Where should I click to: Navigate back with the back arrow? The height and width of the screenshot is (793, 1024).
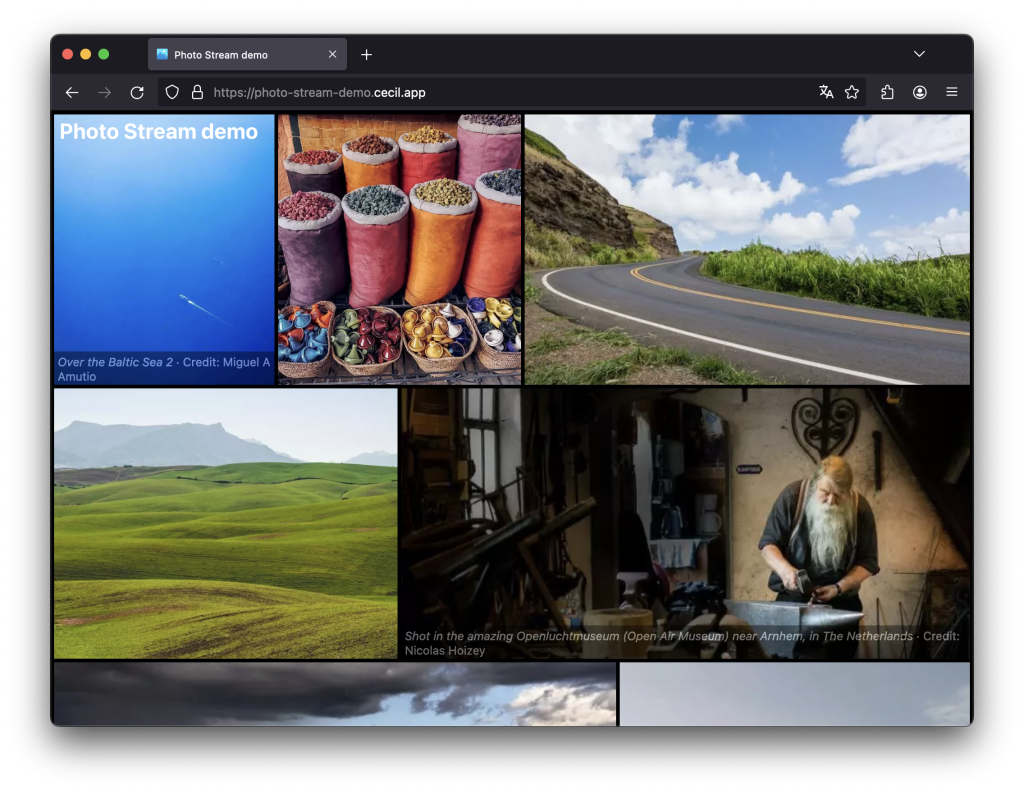[x=71, y=92]
